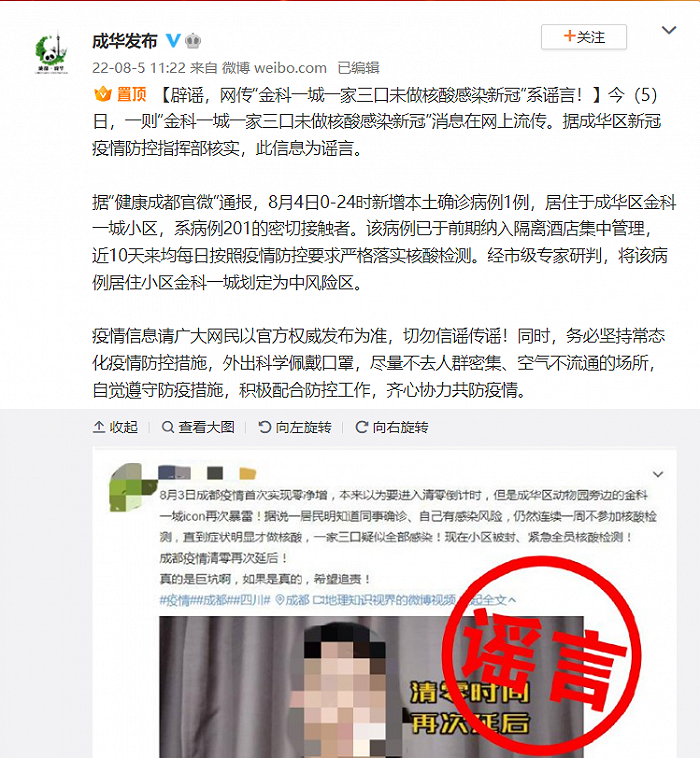Follow the account with +关注 button
Screen dimensions: 700x758
tap(584, 37)
